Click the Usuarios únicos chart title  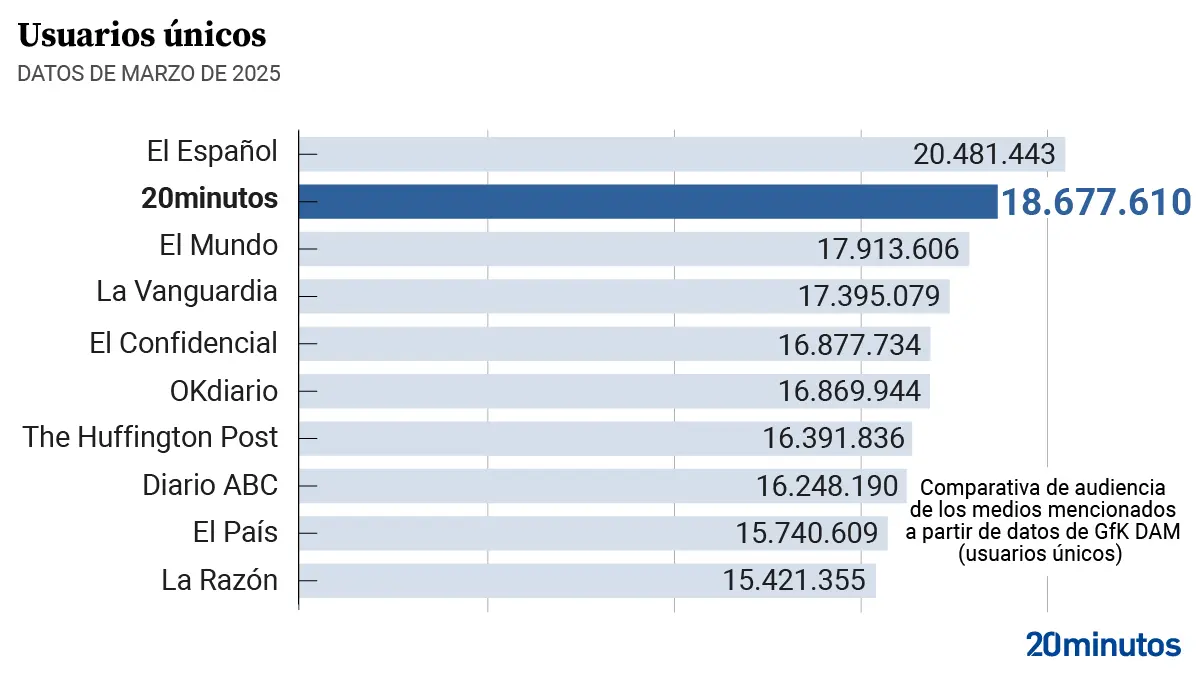142,36
